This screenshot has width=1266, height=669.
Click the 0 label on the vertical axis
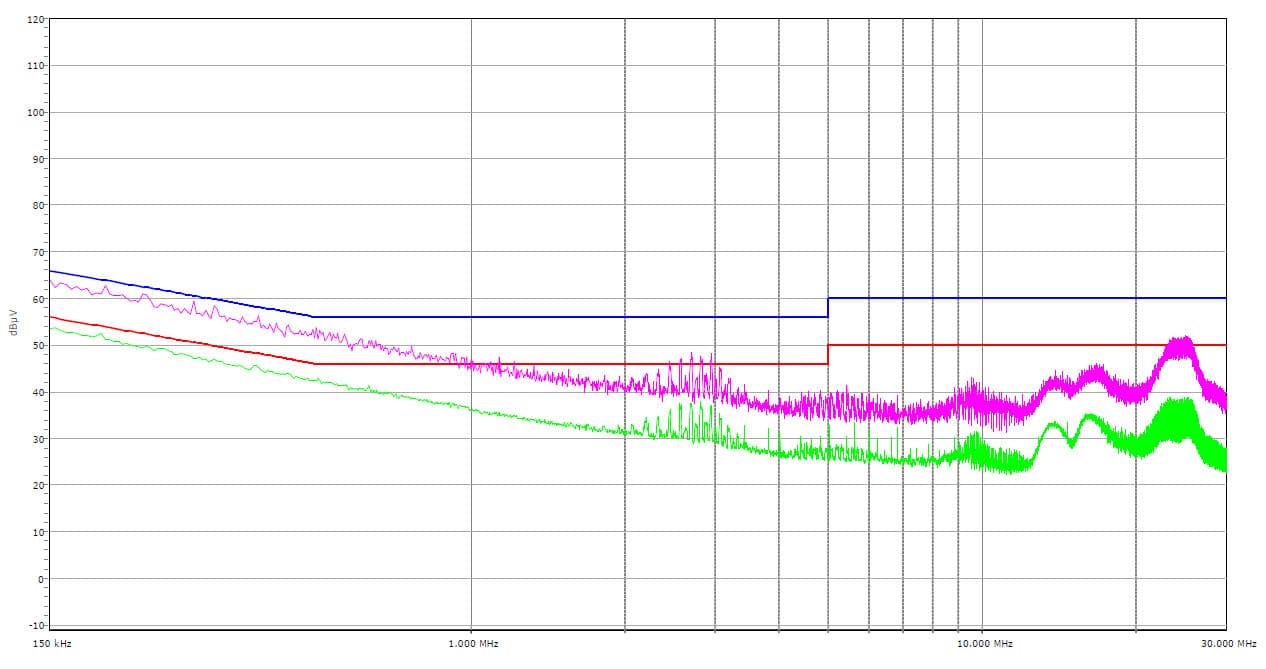click(40, 579)
